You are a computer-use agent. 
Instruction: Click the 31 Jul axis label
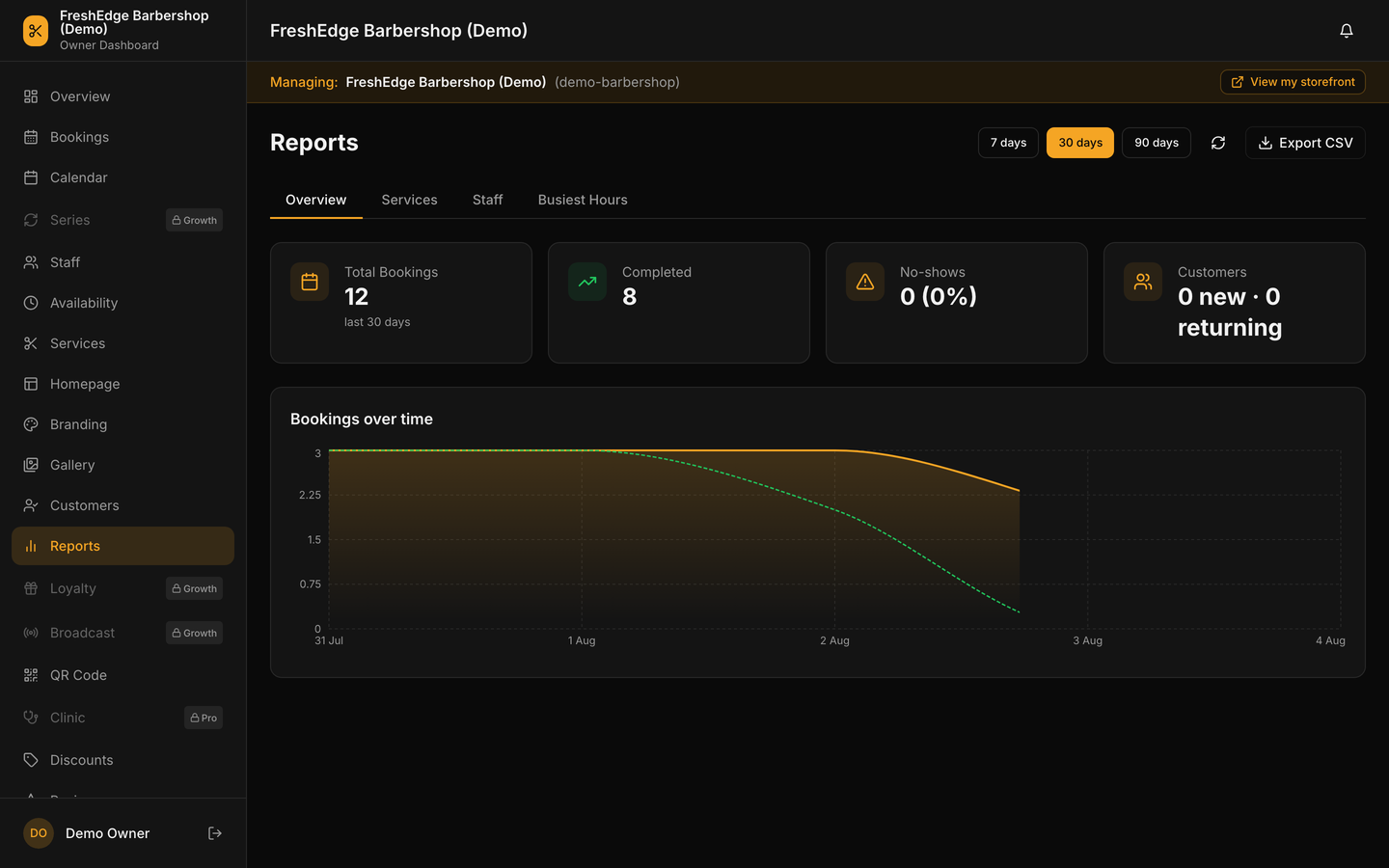click(329, 640)
